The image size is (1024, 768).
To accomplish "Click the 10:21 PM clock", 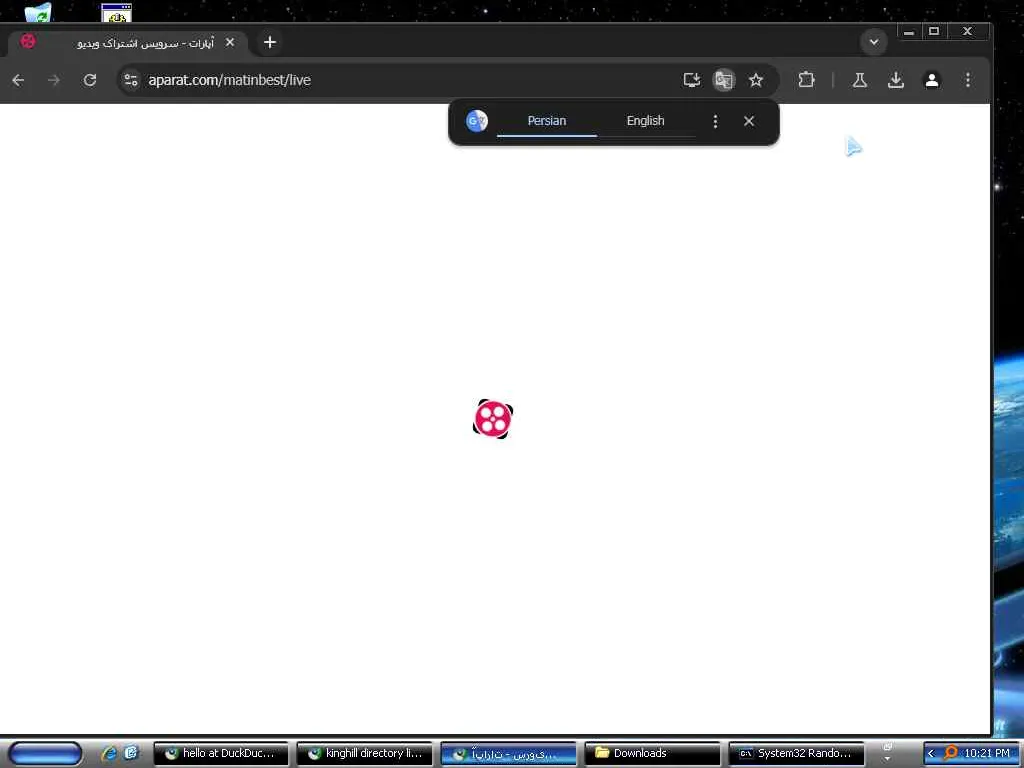I will [987, 753].
